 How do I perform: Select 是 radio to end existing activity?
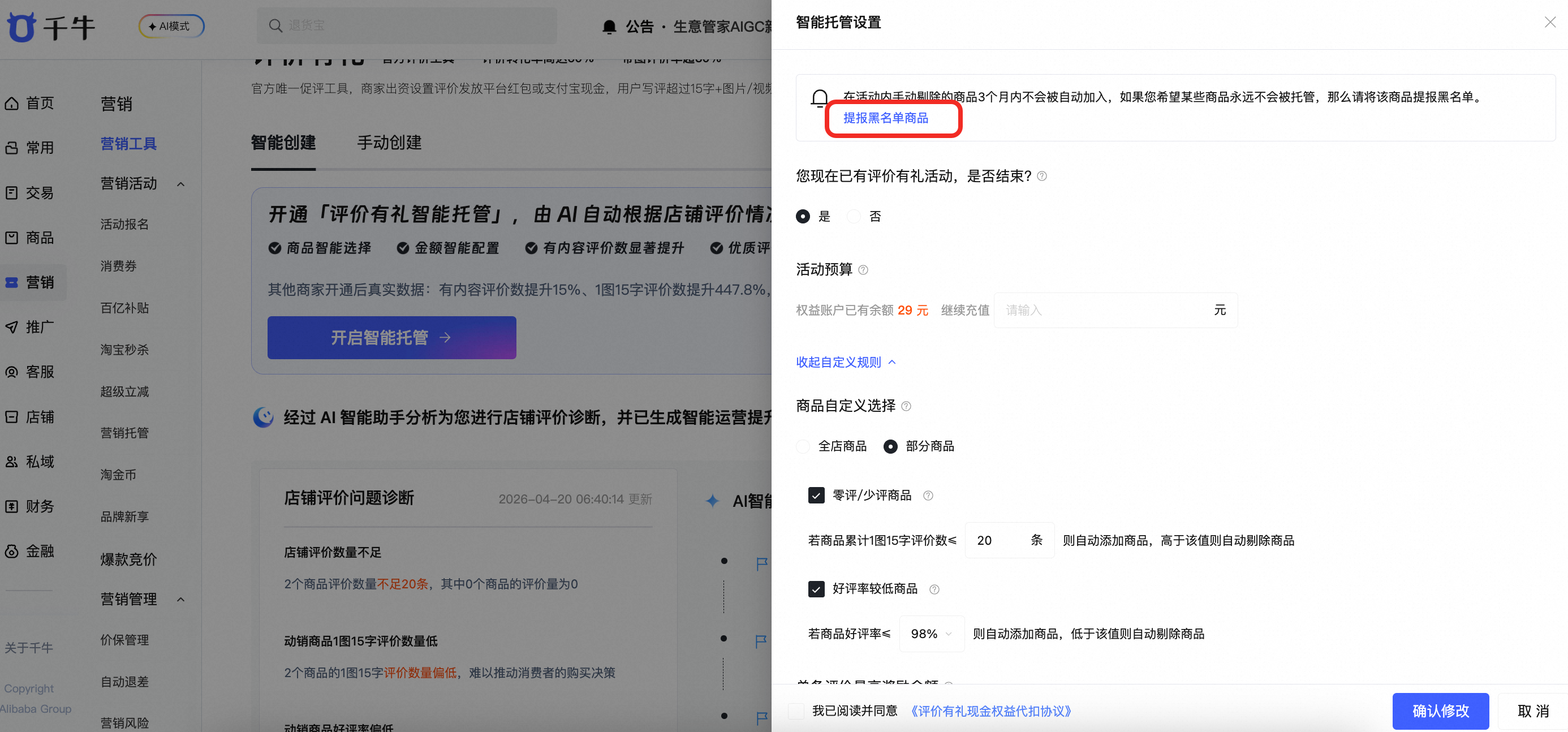(803, 217)
